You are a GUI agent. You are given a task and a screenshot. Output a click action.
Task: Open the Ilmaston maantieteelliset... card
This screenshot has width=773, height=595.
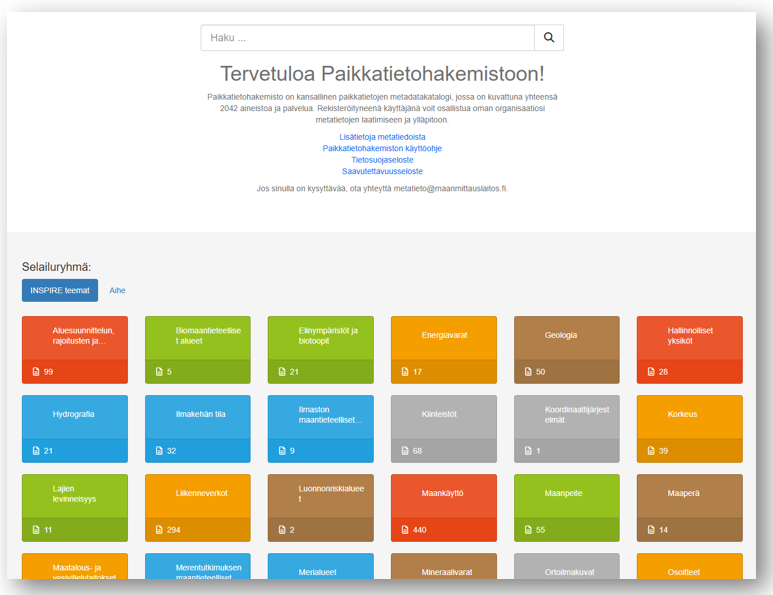[x=321, y=429]
